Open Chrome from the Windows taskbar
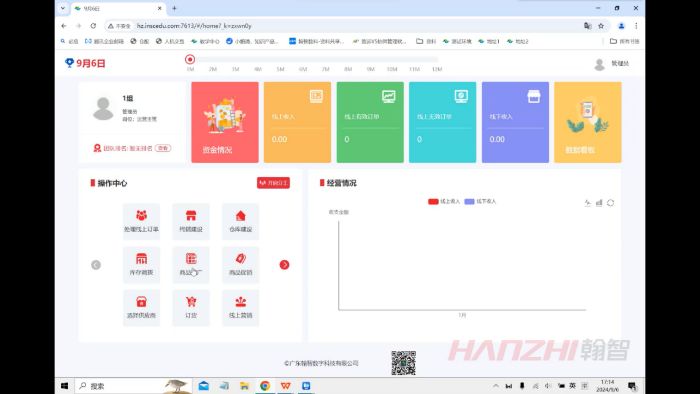Image resolution: width=700 pixels, height=394 pixels. (x=265, y=386)
